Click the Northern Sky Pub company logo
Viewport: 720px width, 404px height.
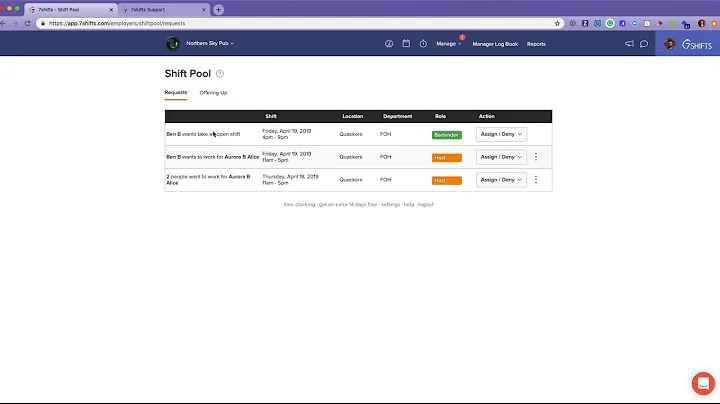tap(172, 44)
